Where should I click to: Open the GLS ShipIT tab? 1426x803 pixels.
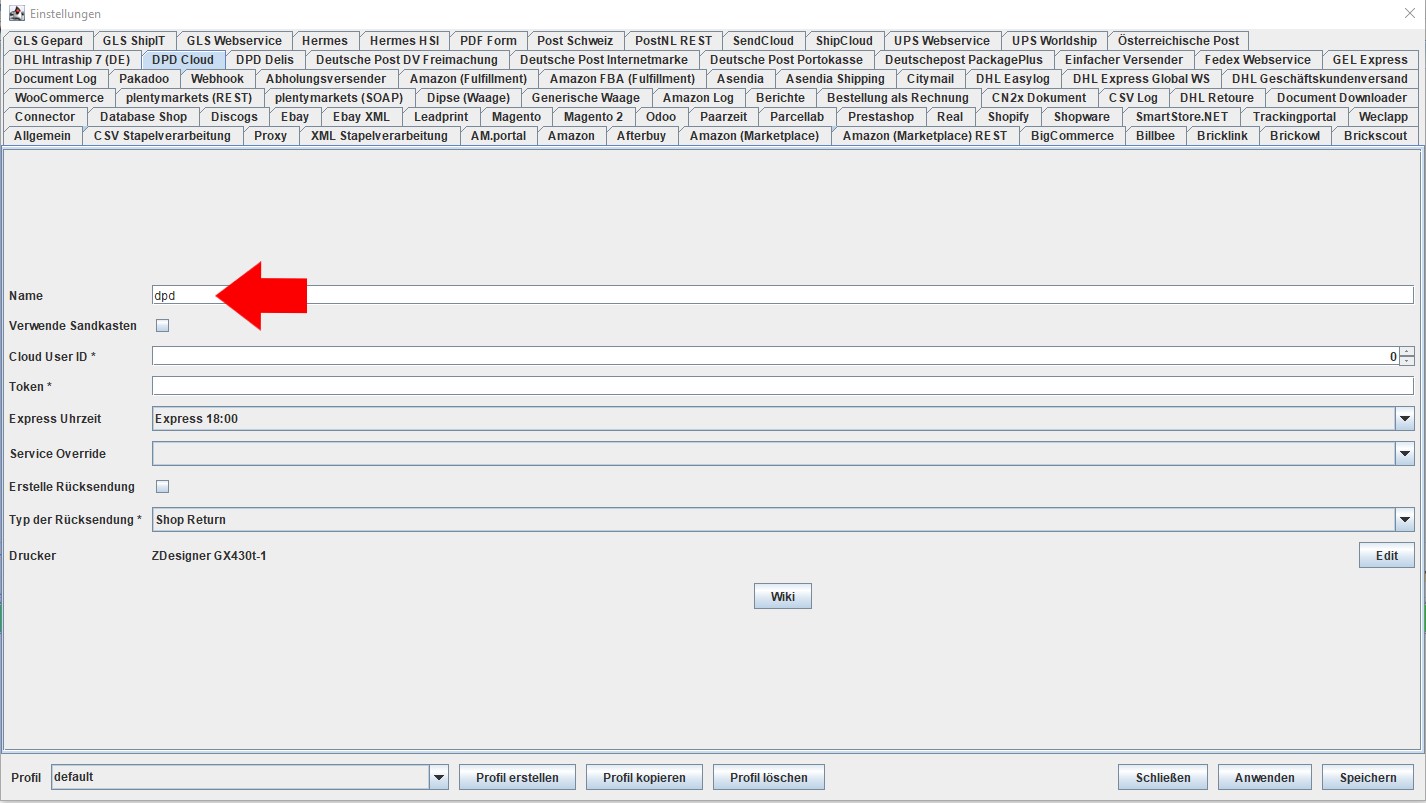coord(134,41)
